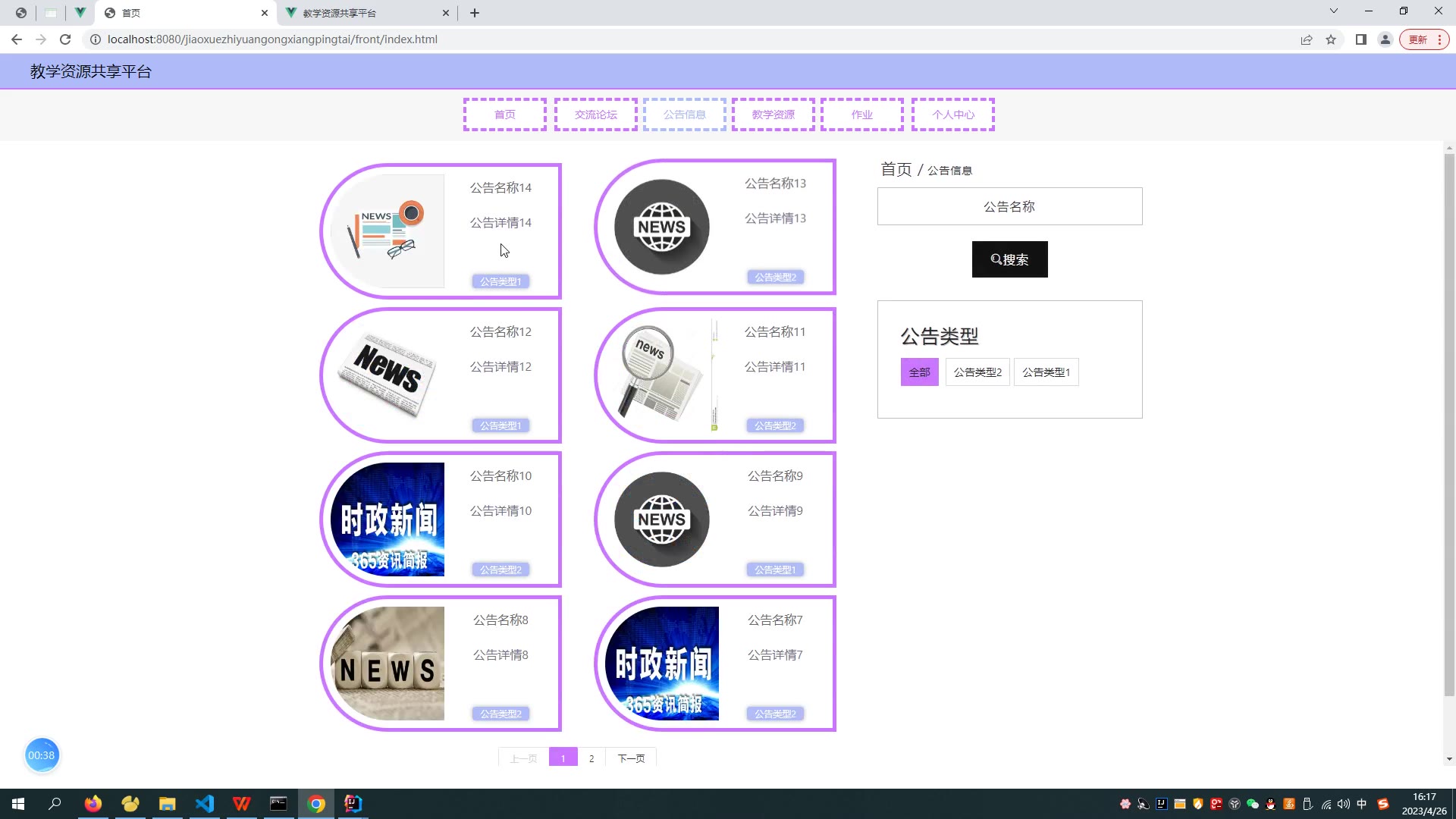Filter by 公告类型1 in the sidebar
The image size is (1456, 819).
pos(1046,372)
